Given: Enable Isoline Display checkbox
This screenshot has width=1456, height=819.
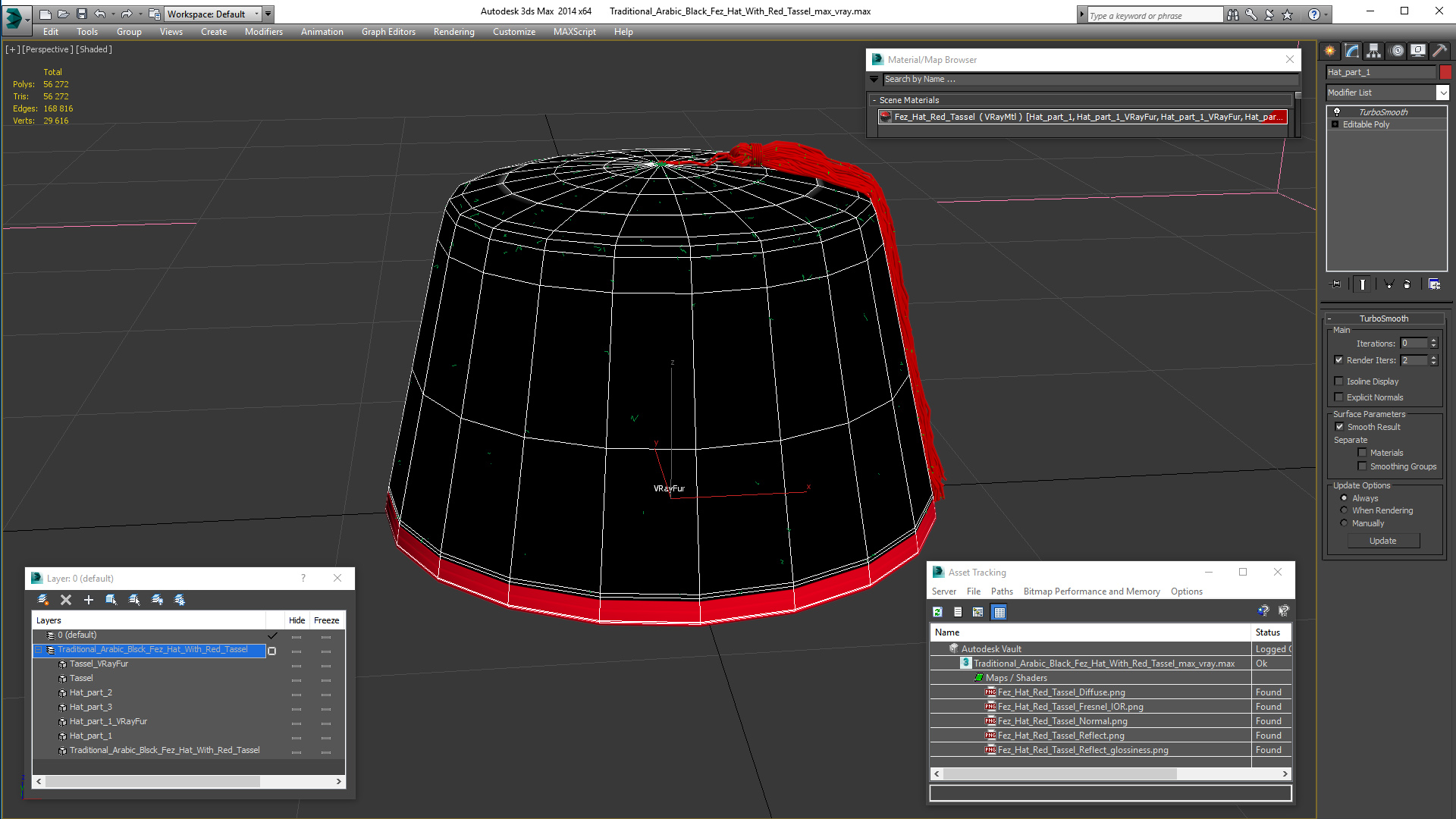Looking at the screenshot, I should pos(1339,381).
